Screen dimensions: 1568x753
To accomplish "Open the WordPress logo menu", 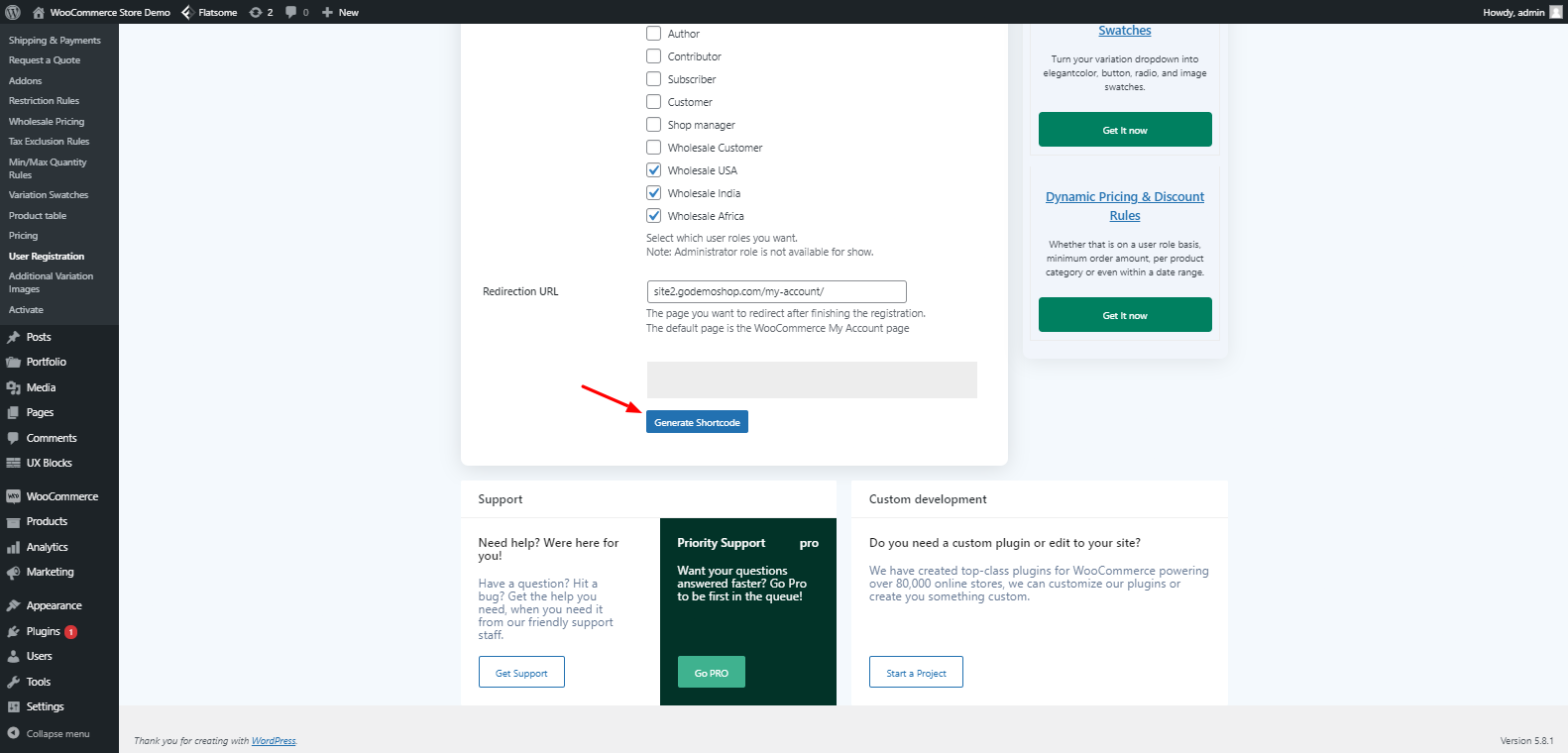I will click(13, 12).
